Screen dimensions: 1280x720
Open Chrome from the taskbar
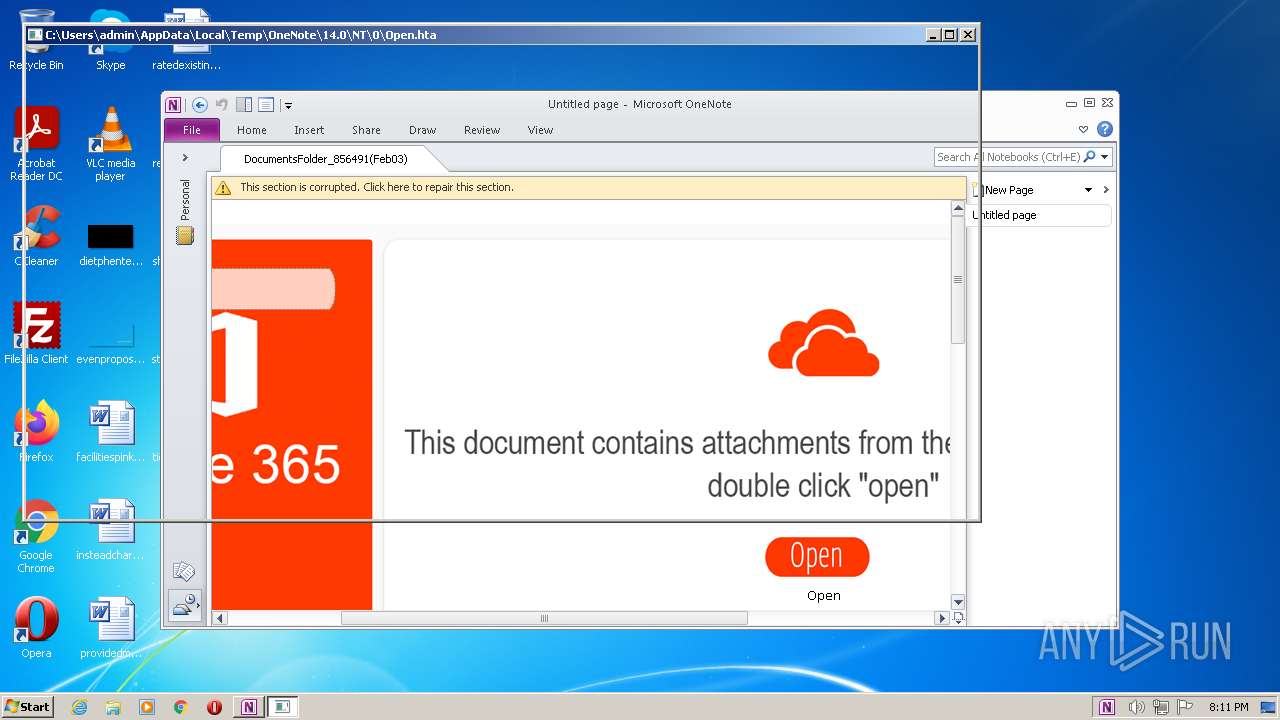tap(180, 707)
